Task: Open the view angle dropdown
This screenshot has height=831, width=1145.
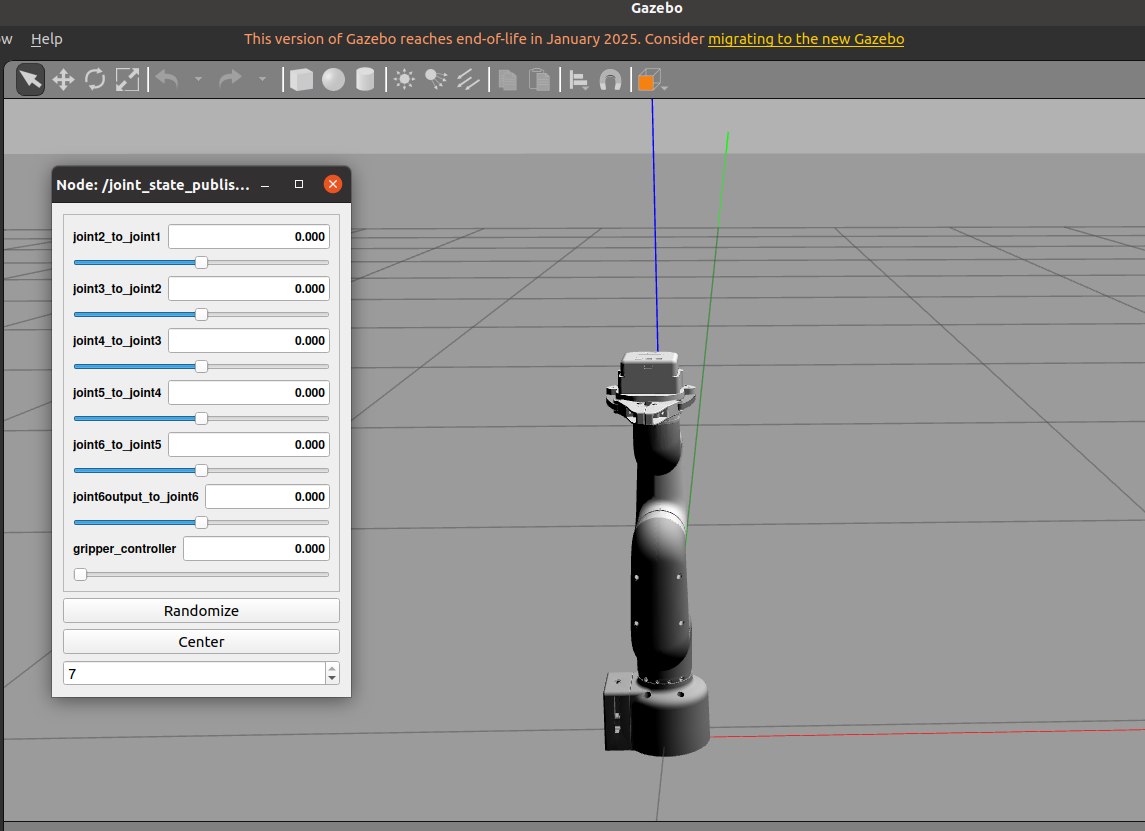Action: (652, 81)
